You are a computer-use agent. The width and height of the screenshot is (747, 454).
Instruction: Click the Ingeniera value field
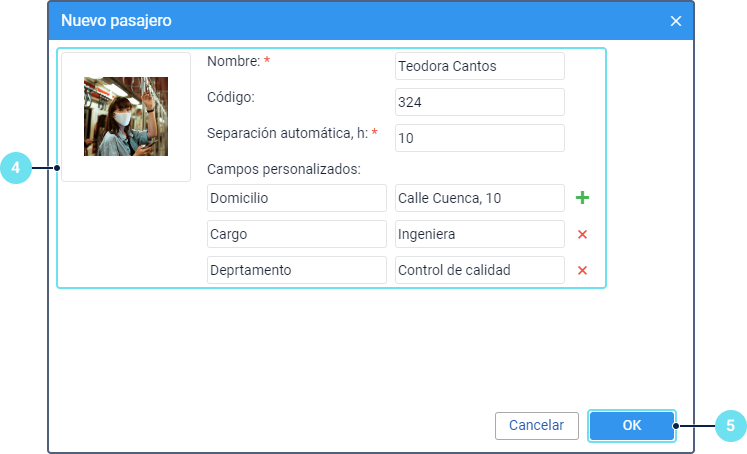point(480,234)
